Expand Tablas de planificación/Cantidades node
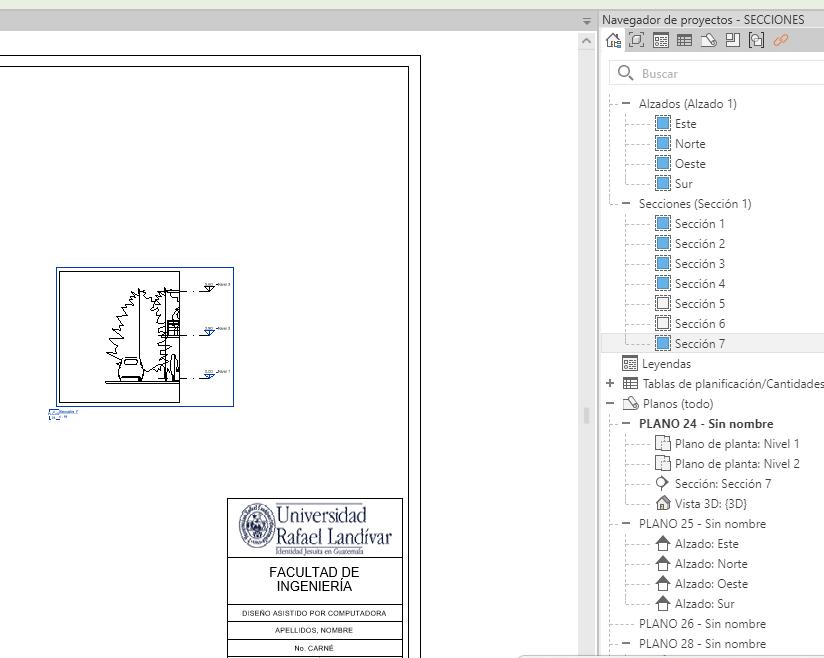This screenshot has width=824, height=658. click(x=610, y=383)
